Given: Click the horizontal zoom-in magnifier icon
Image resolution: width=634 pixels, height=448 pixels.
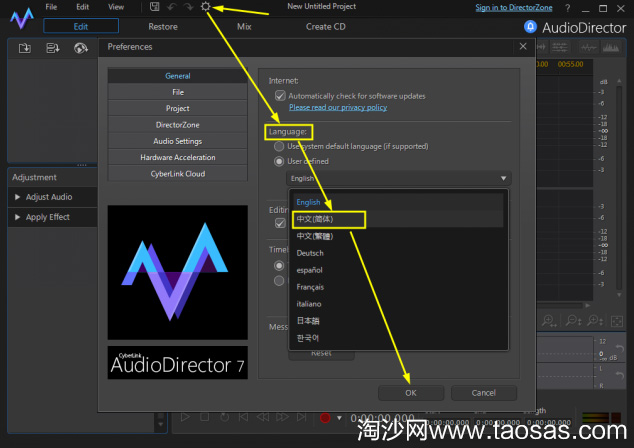Looking at the screenshot, I should point(549,321).
